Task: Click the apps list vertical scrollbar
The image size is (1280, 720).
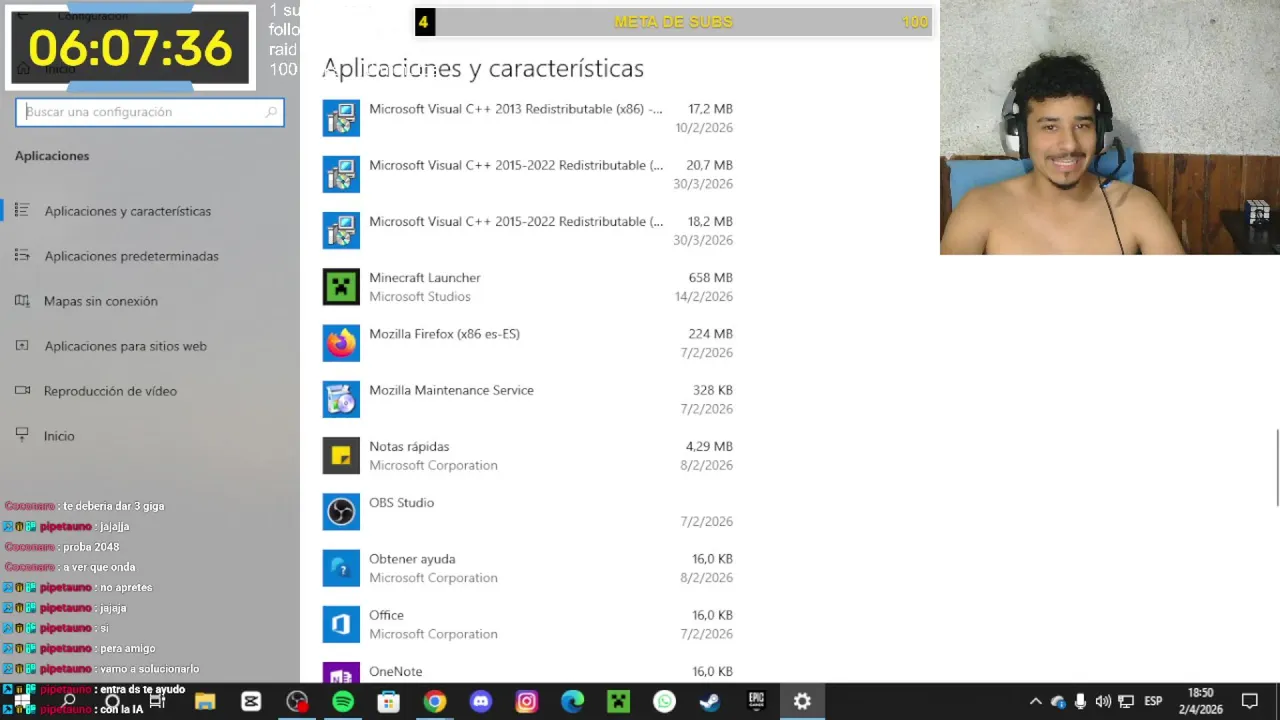Action: pyautogui.click(x=1276, y=467)
